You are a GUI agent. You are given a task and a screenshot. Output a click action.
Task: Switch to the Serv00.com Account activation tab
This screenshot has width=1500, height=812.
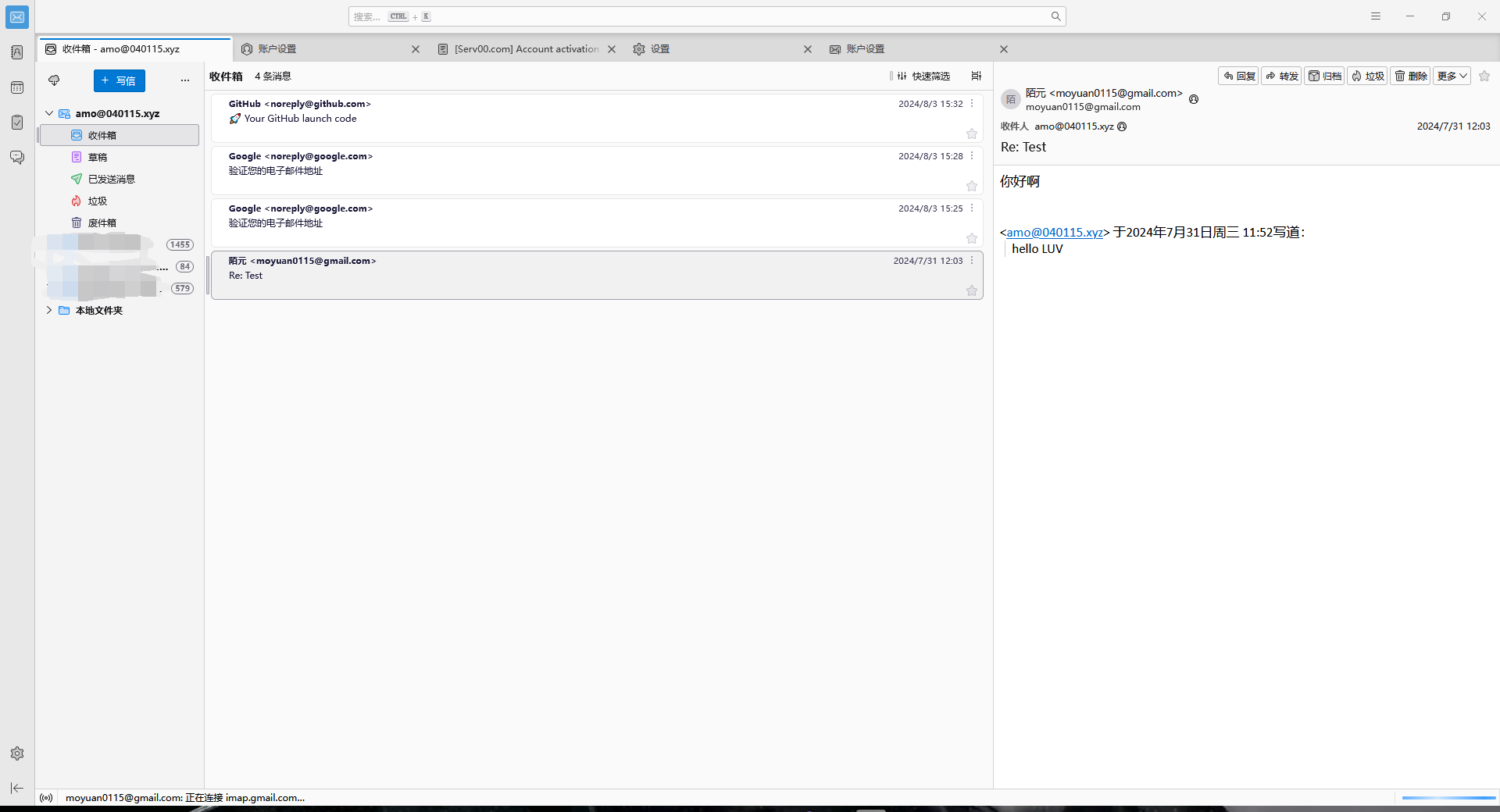pyautogui.click(x=526, y=49)
